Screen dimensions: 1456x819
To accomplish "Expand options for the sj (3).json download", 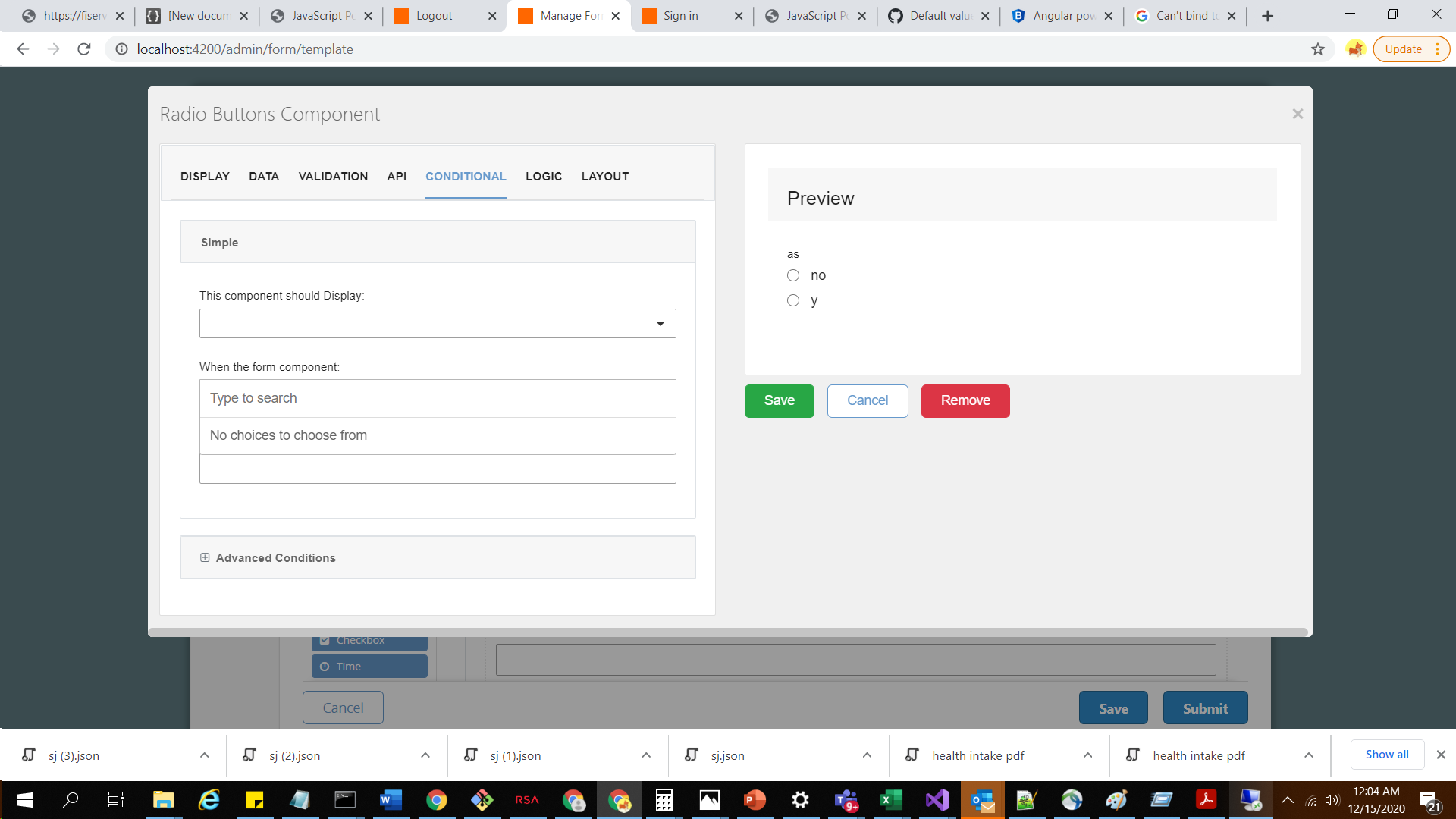I will (203, 755).
